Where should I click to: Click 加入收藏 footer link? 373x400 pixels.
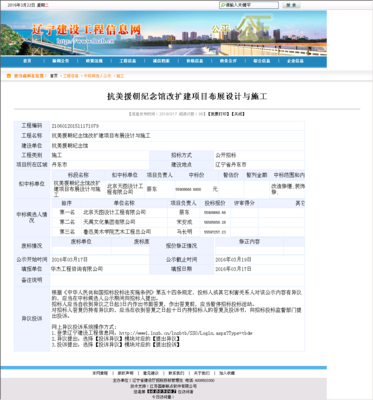coord(227,373)
